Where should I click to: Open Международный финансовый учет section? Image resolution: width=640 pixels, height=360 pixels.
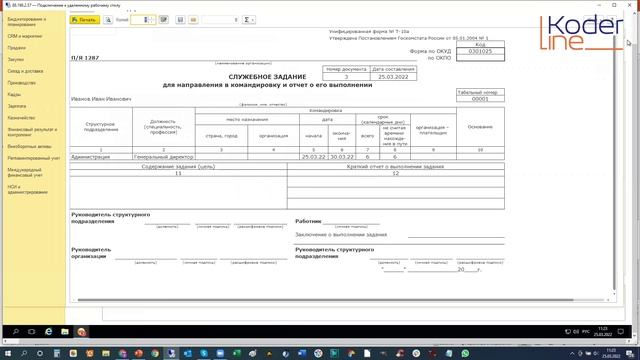[x=25, y=172]
